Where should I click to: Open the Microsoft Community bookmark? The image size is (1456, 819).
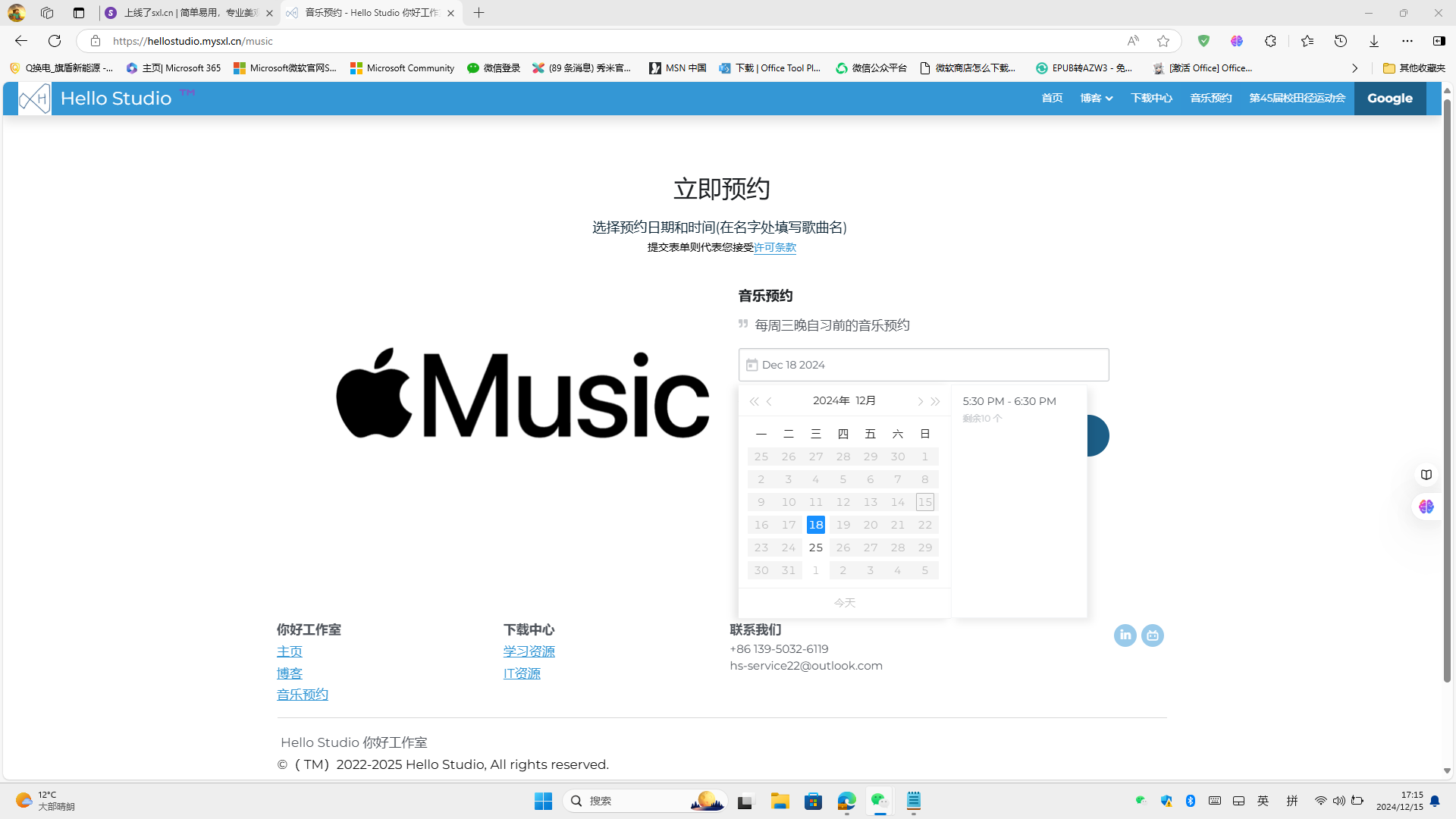coord(402,68)
